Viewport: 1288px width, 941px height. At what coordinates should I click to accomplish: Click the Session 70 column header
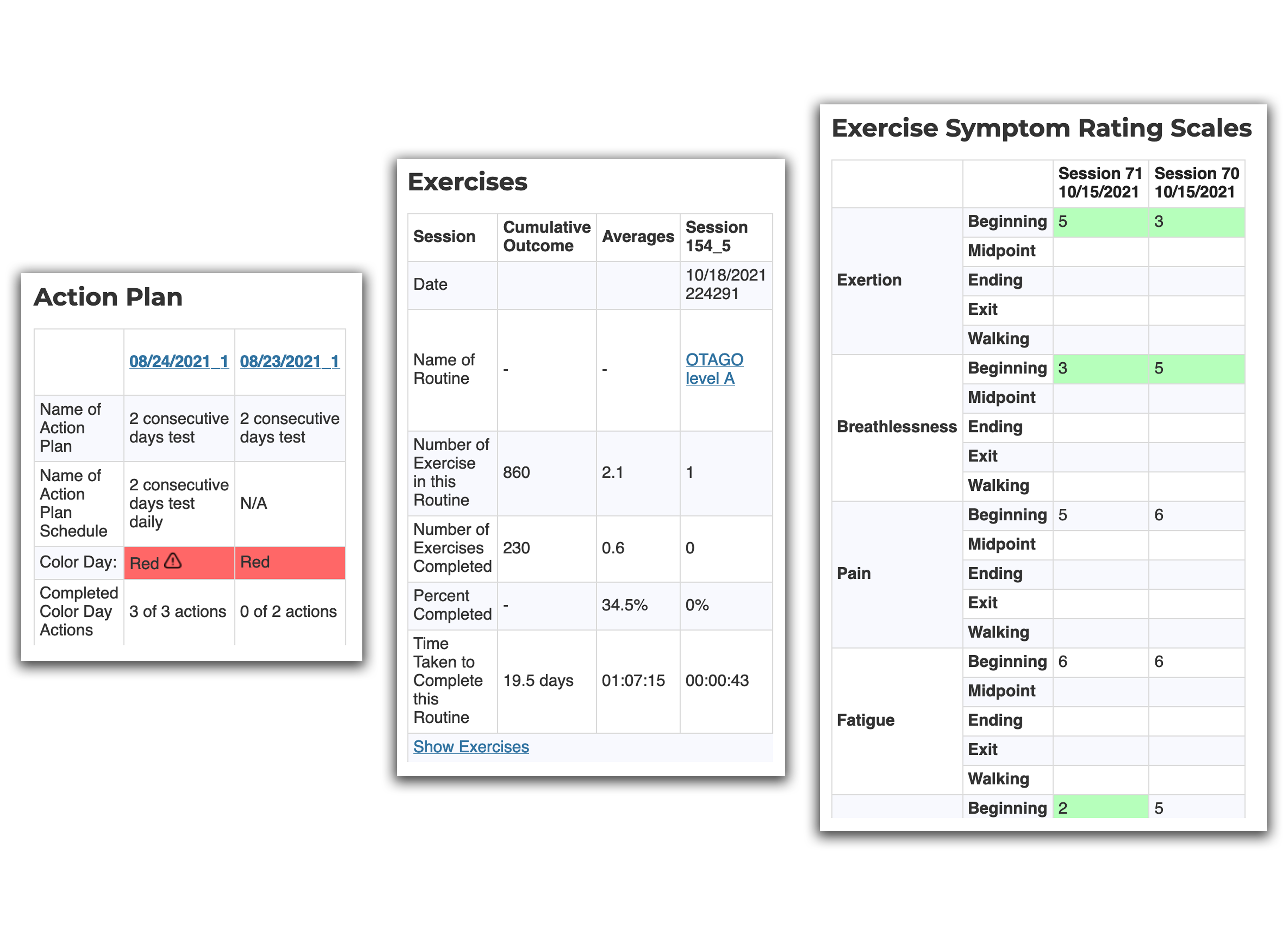(x=1196, y=183)
